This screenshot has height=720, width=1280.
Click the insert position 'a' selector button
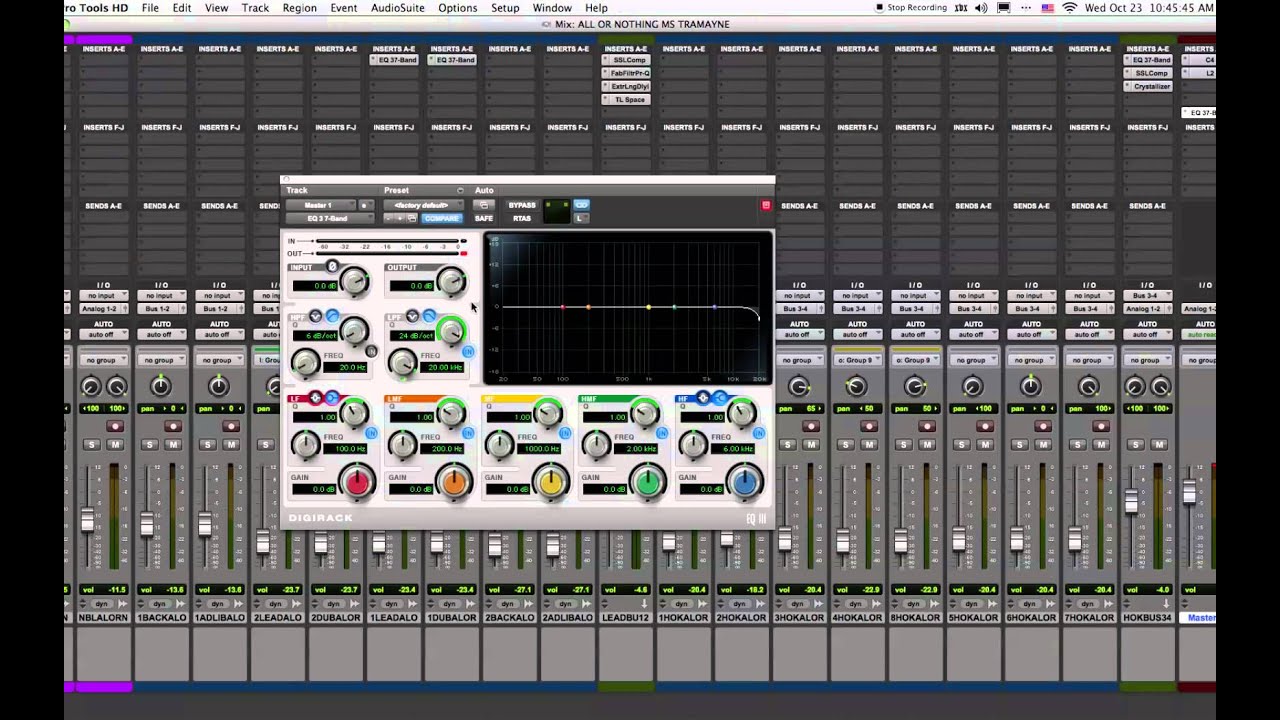pos(366,205)
